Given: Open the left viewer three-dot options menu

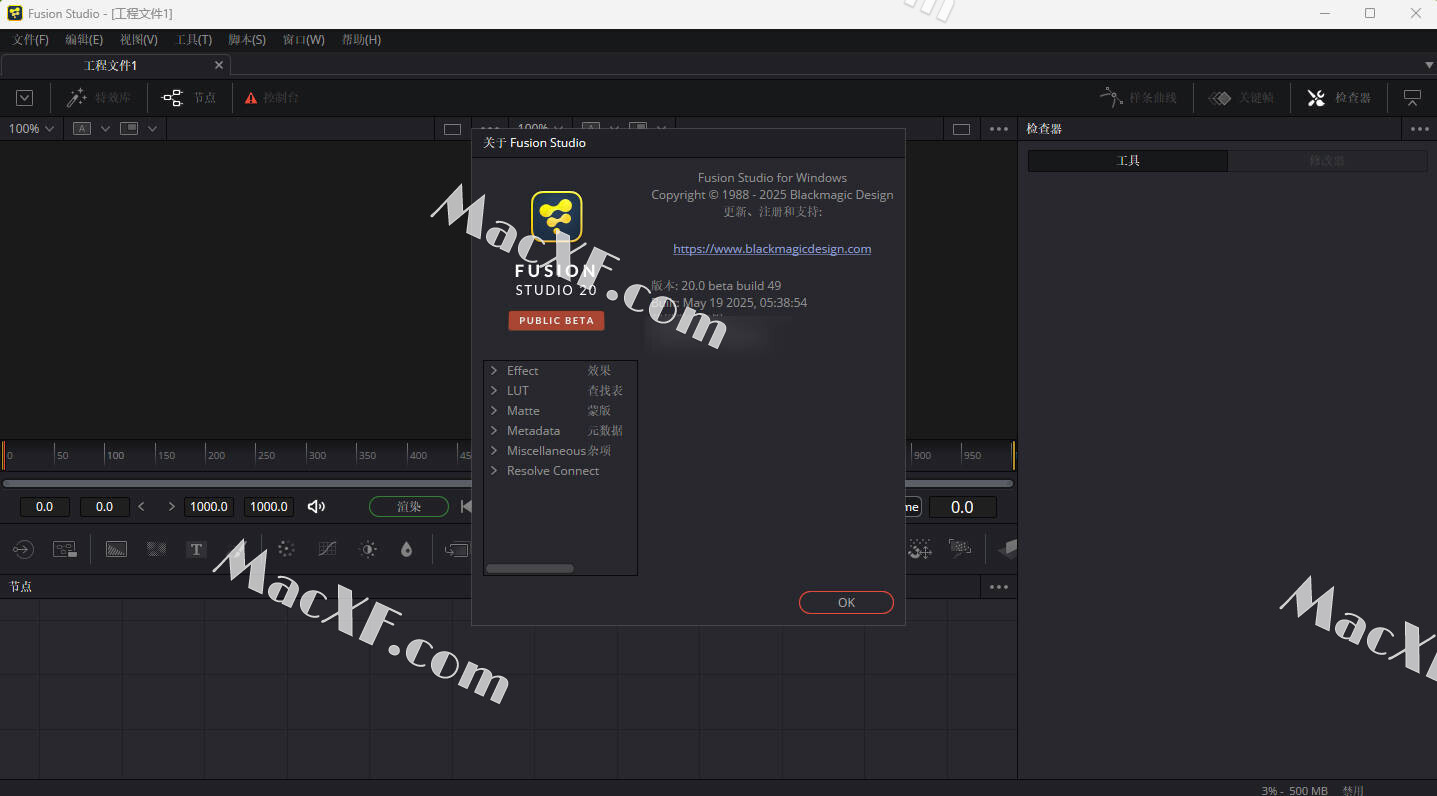Looking at the screenshot, I should [x=489, y=129].
